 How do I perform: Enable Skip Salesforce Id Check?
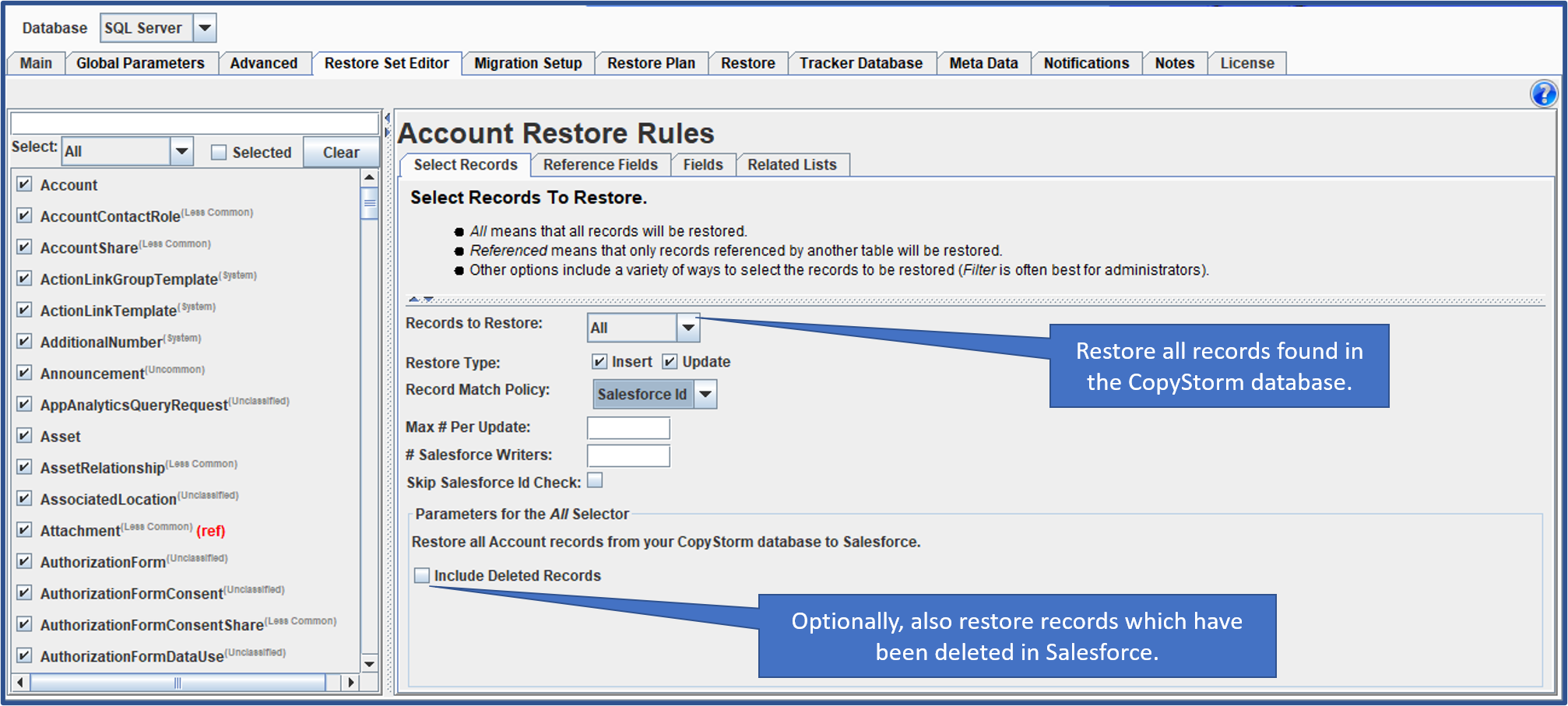595,481
